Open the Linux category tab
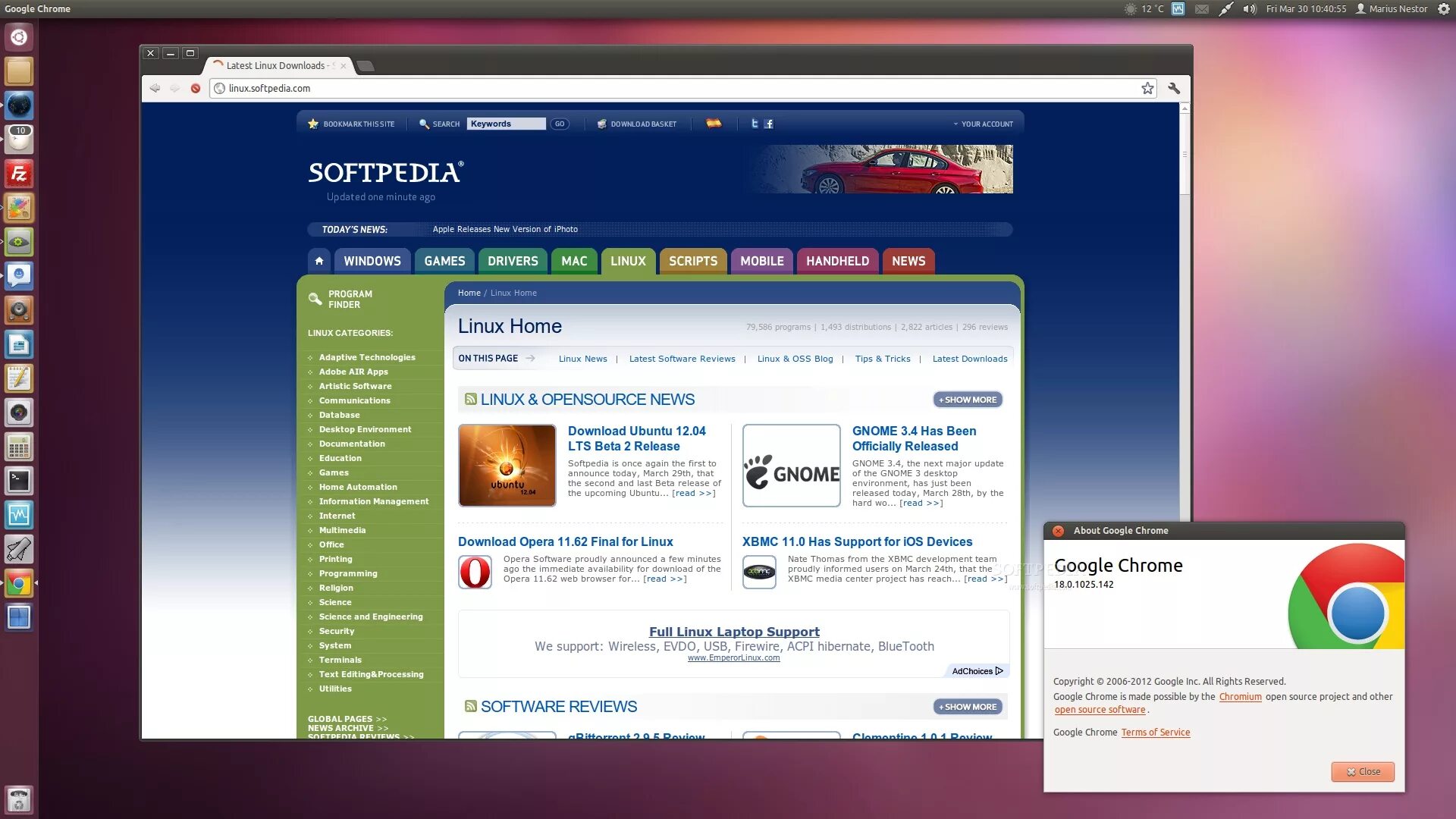 pyautogui.click(x=628, y=261)
